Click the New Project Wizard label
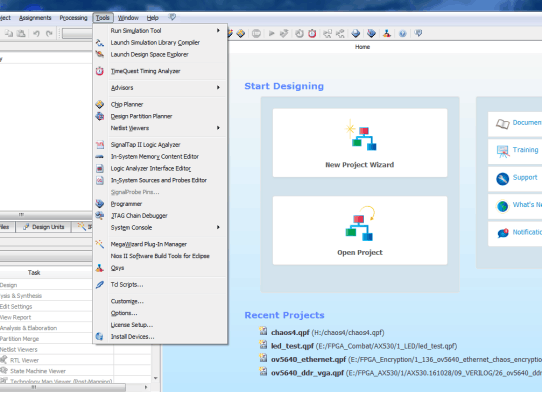Viewport: 542px width, 393px height. click(x=359, y=165)
